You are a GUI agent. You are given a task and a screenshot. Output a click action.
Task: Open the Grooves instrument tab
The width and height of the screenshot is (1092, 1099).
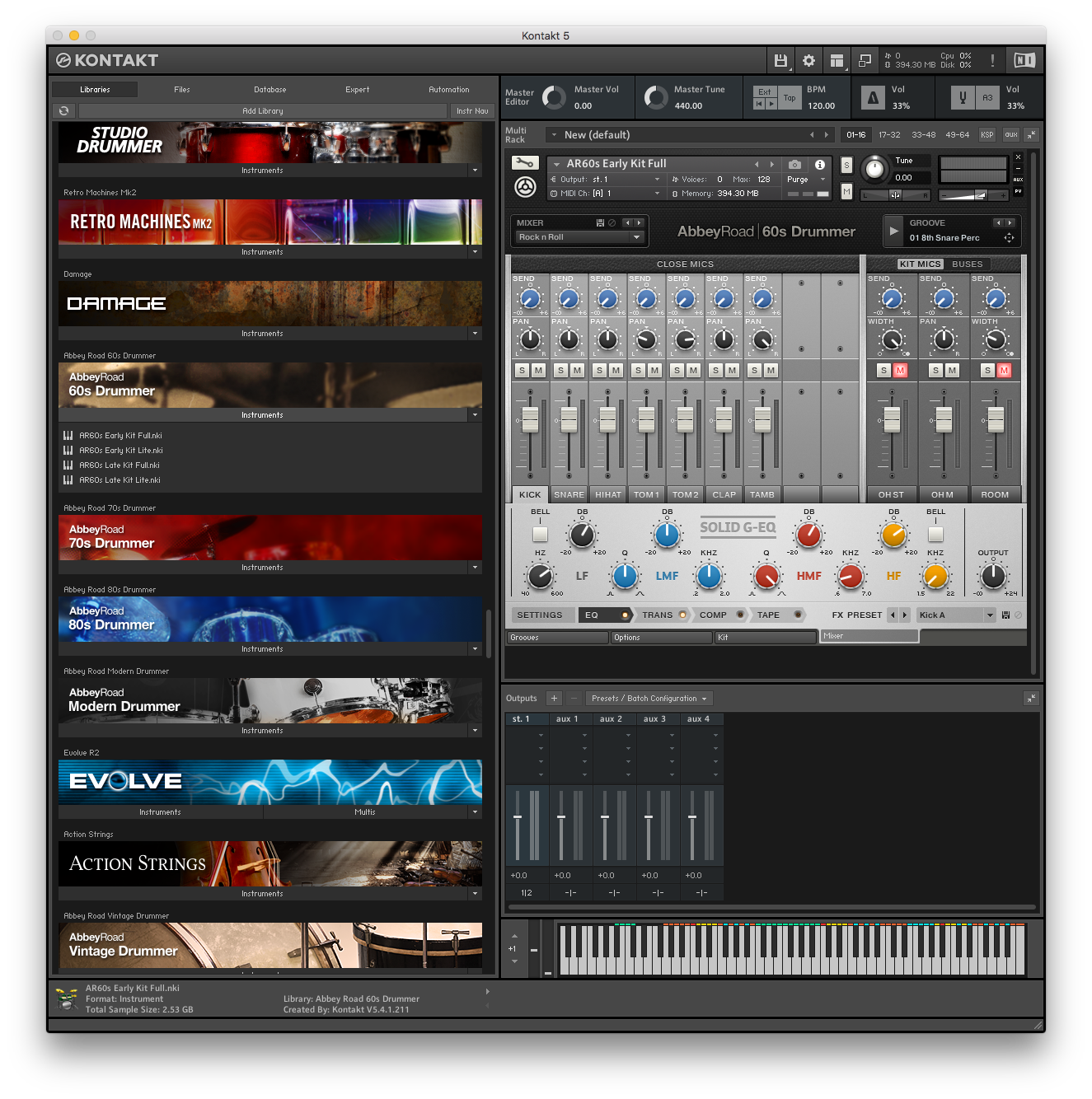(557, 638)
